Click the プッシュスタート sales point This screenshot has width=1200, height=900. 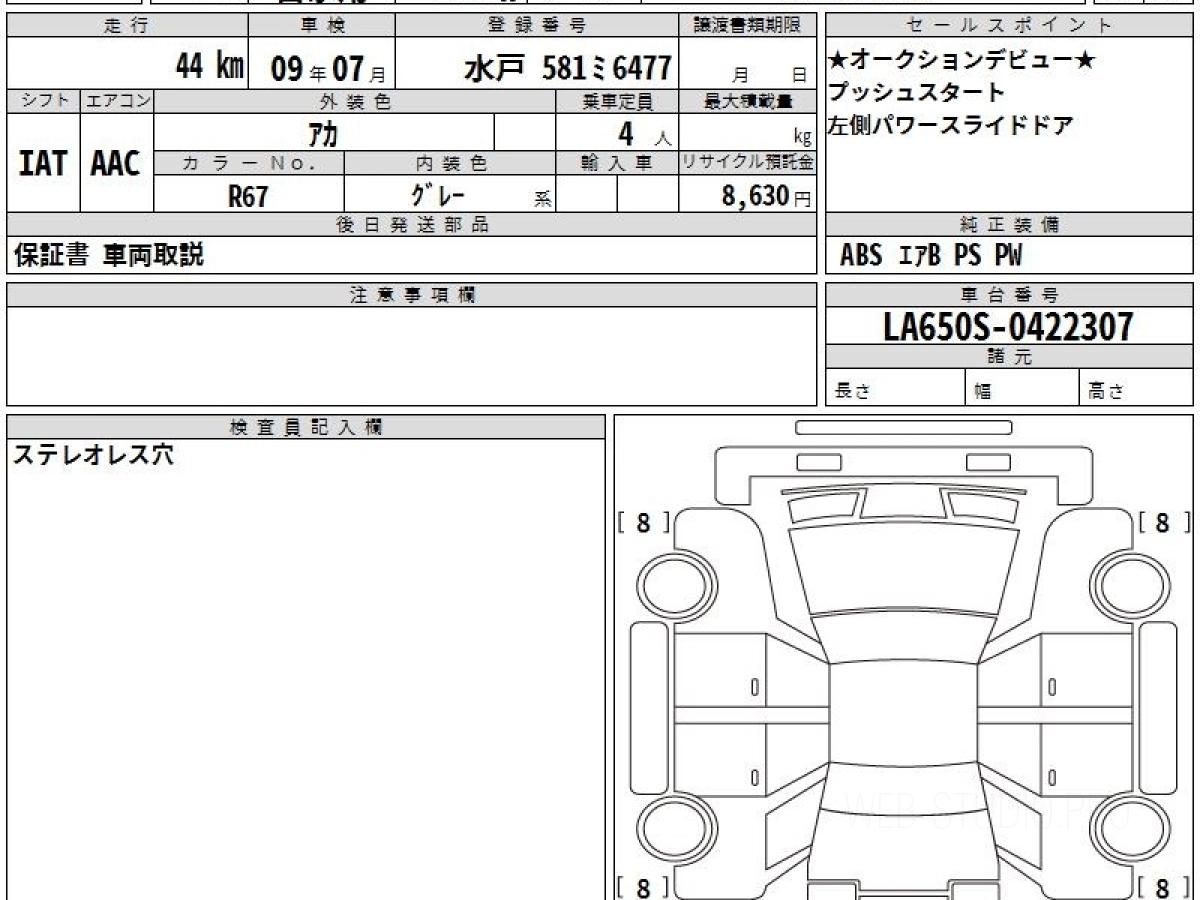coord(916,93)
